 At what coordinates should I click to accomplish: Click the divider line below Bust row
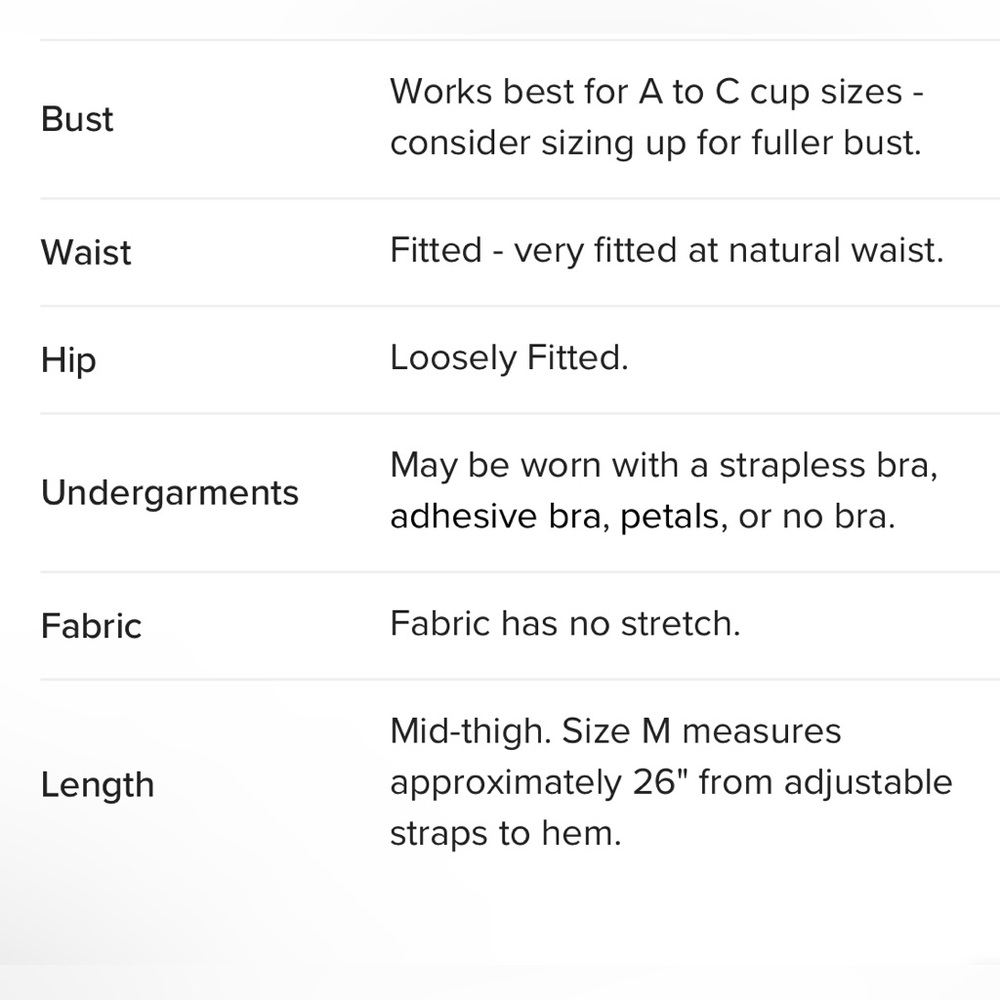coord(520,198)
